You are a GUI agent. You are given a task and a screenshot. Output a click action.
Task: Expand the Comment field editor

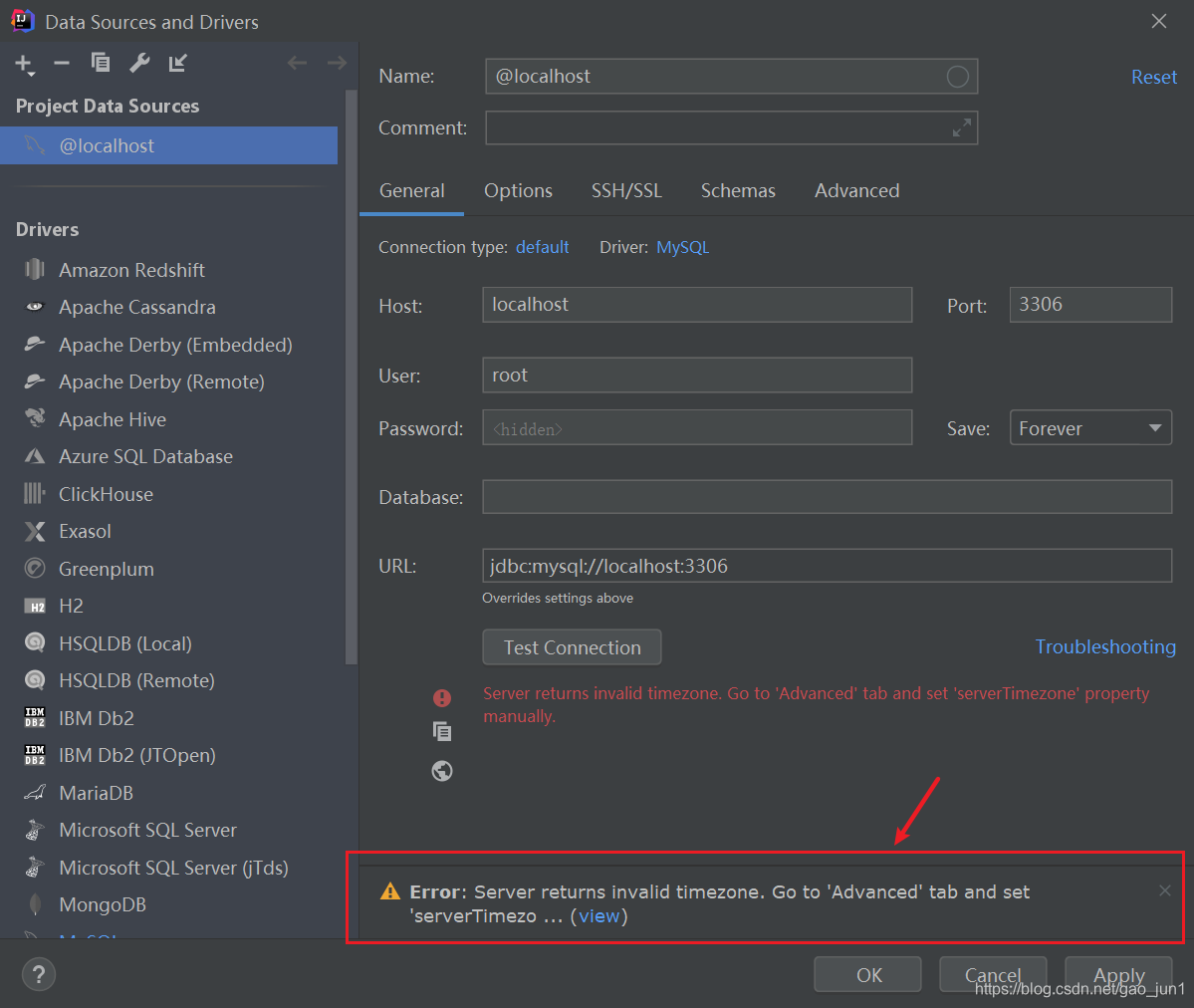962,128
